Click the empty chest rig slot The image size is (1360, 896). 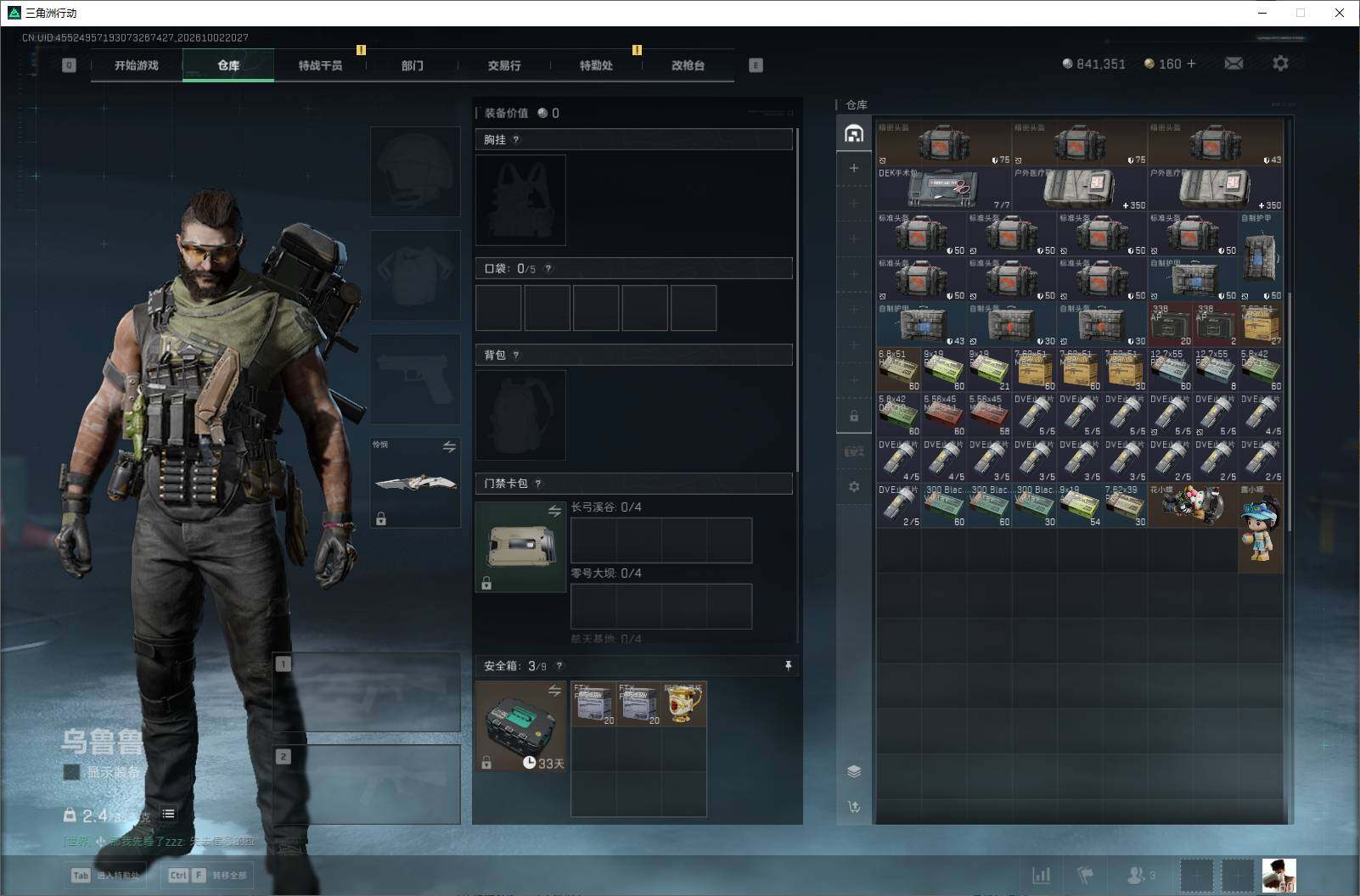(x=520, y=200)
